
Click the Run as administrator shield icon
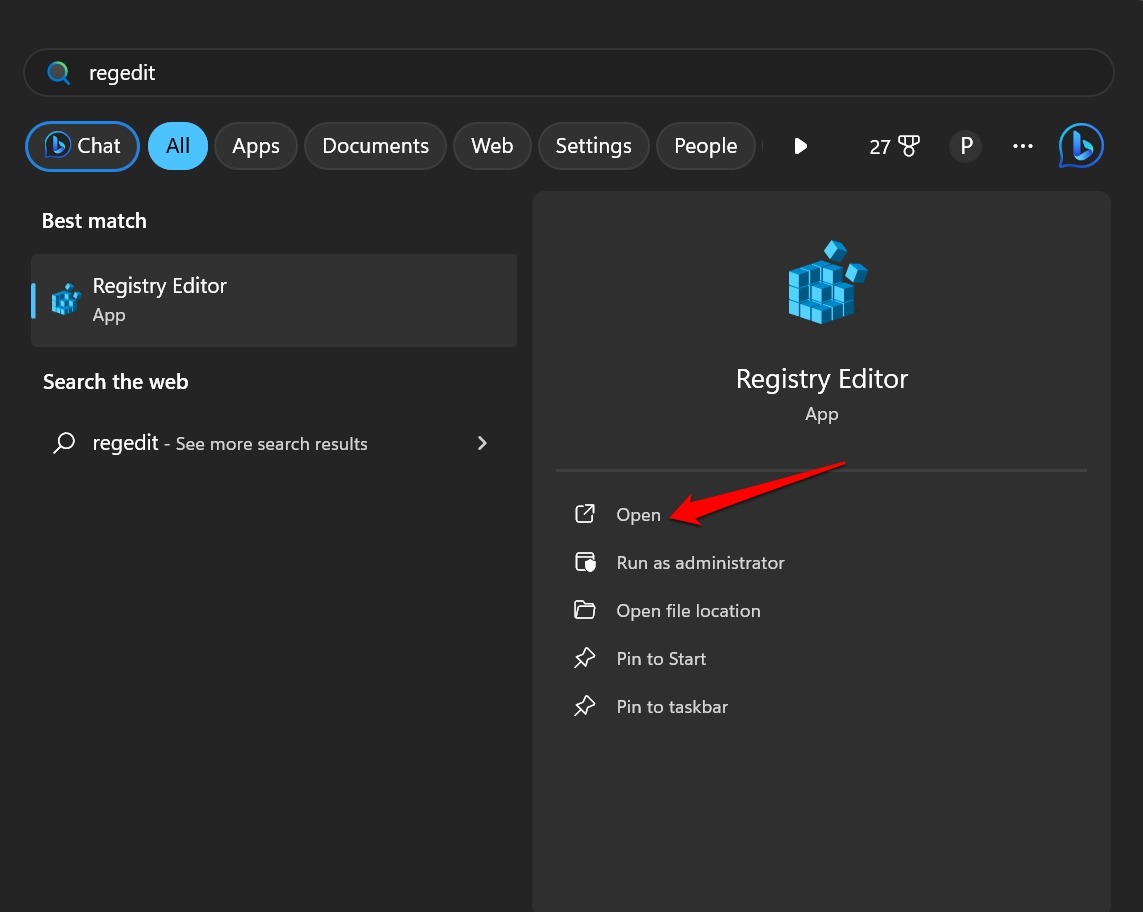(584, 563)
